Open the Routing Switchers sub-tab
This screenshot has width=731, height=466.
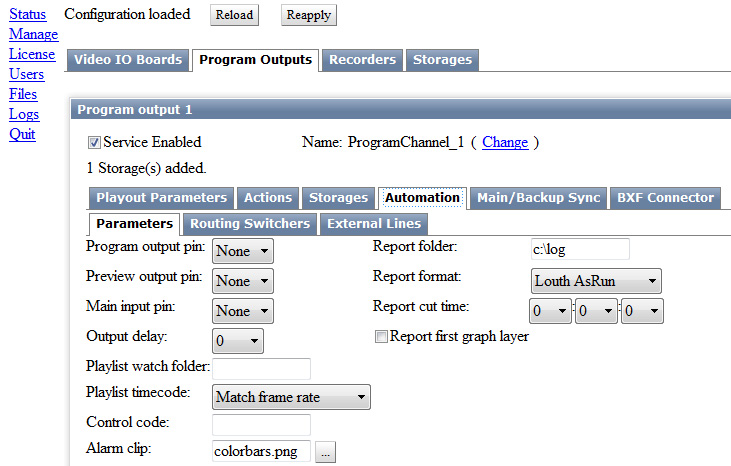coord(250,224)
